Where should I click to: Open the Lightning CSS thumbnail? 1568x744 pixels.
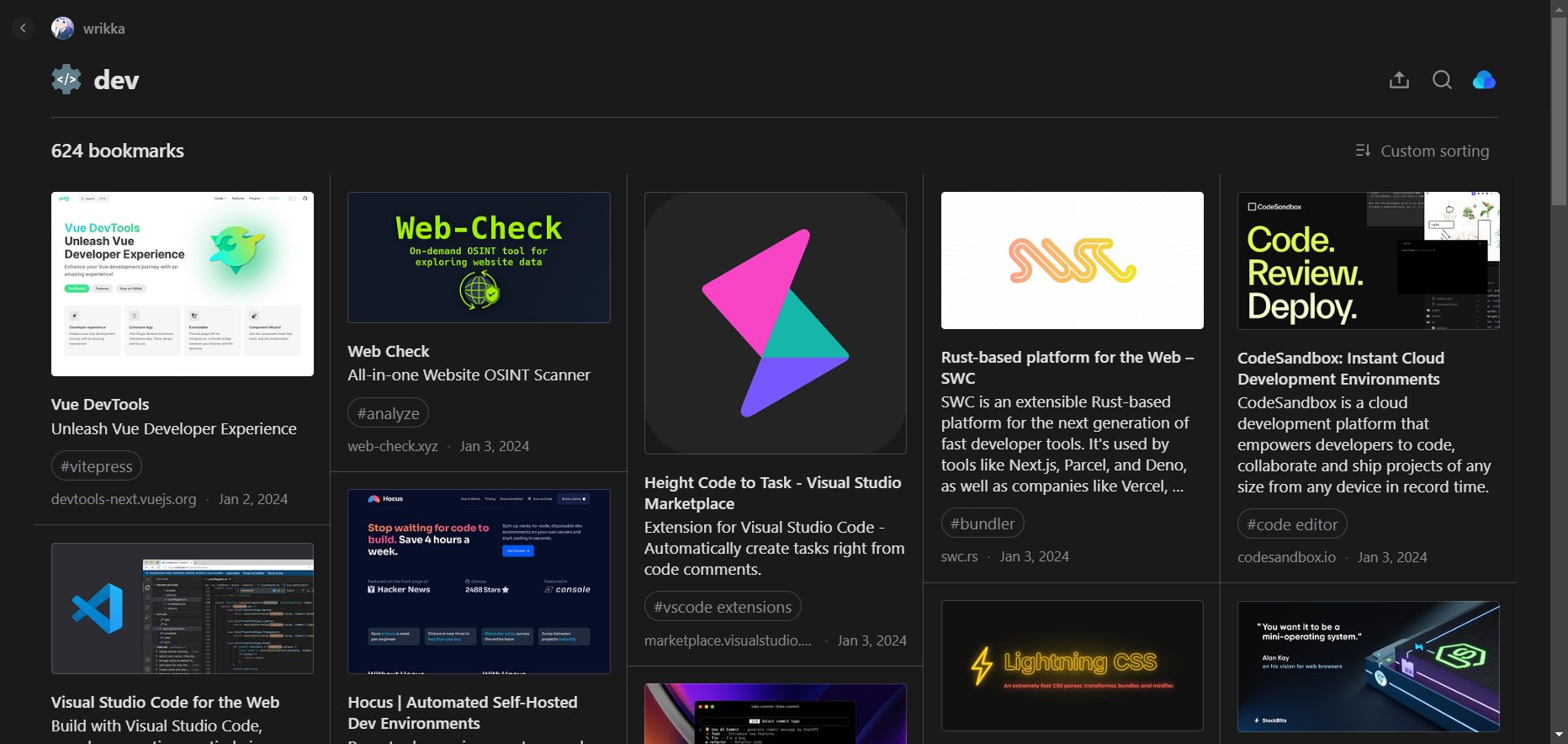pyautogui.click(x=1073, y=666)
